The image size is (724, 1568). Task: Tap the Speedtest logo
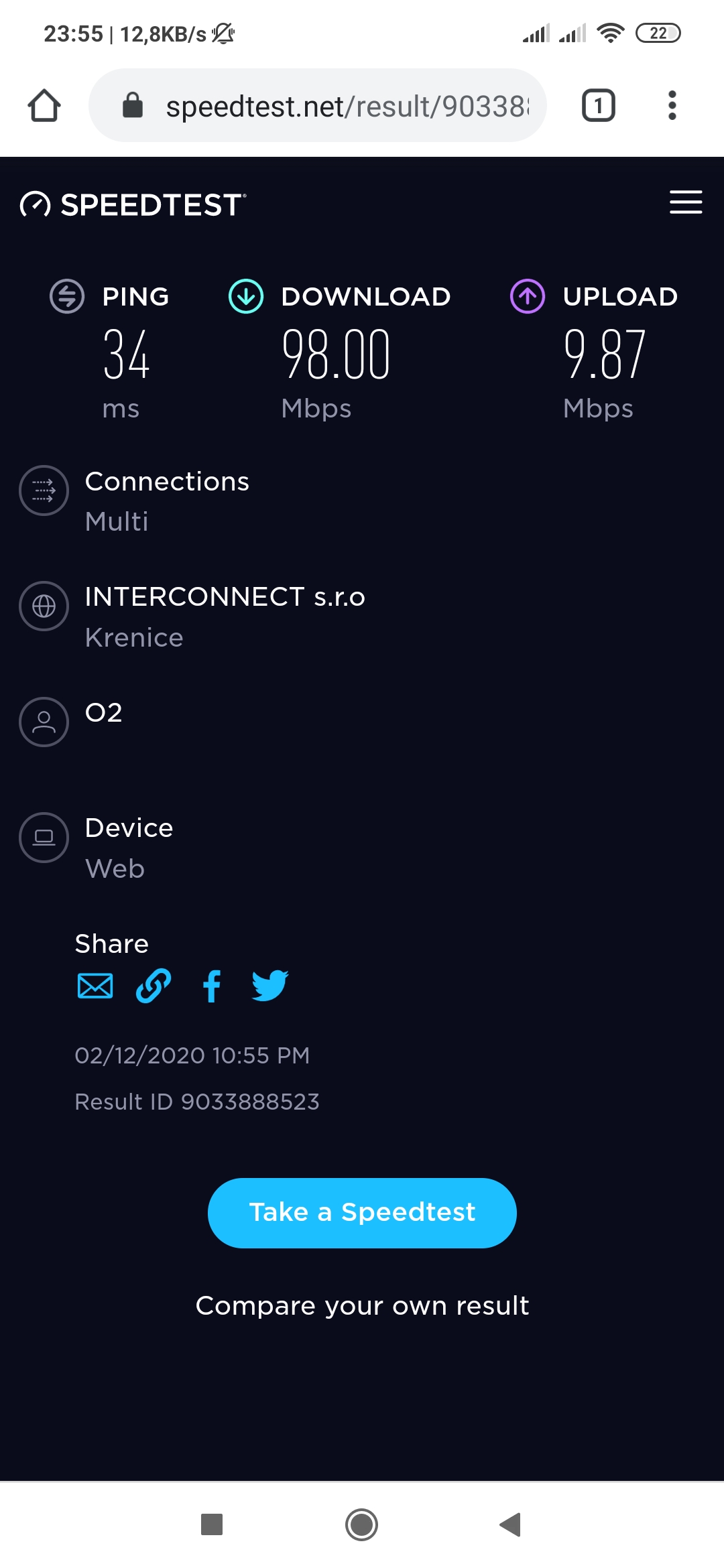point(133,204)
